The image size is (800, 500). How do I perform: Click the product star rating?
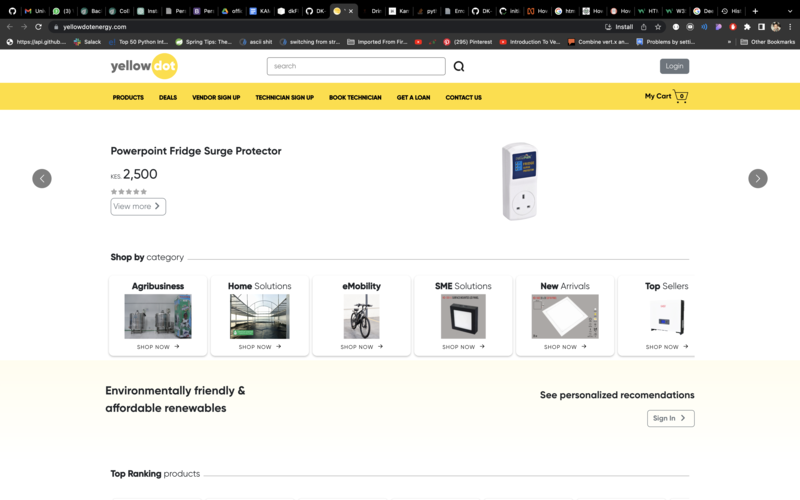tap(128, 191)
